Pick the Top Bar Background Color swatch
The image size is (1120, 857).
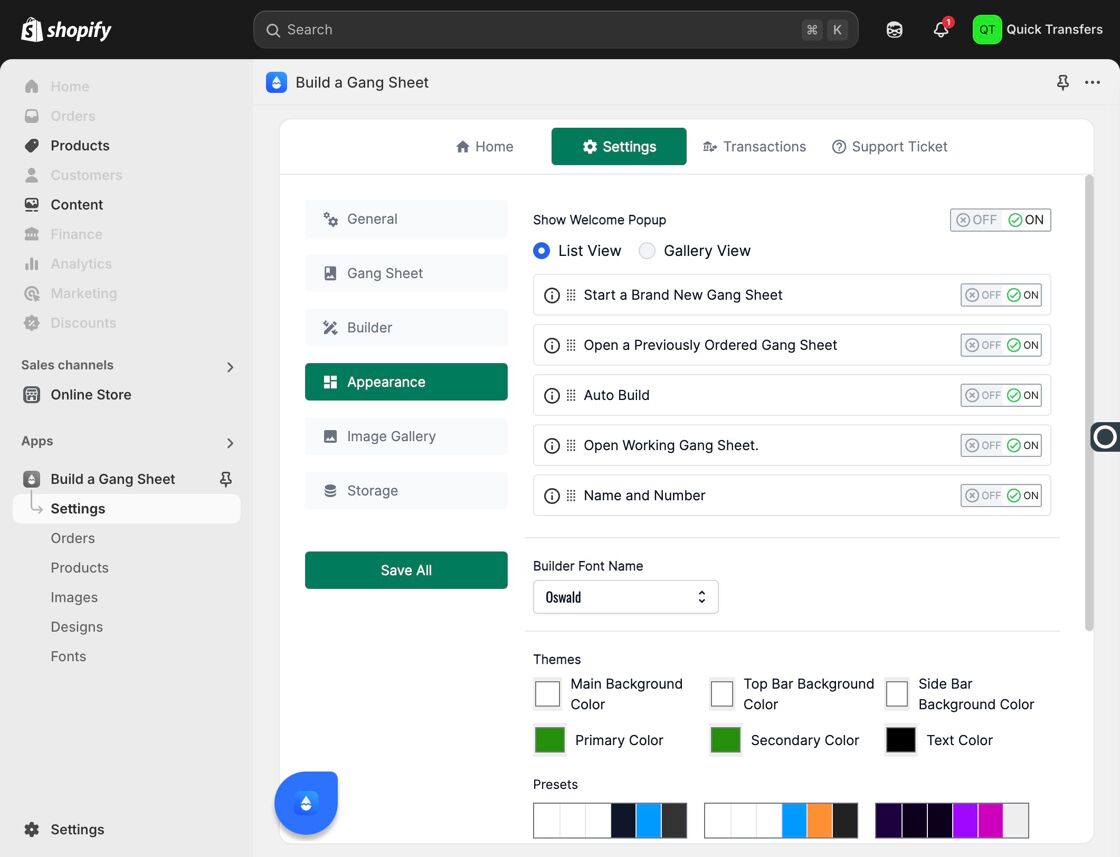pyautogui.click(x=721, y=693)
